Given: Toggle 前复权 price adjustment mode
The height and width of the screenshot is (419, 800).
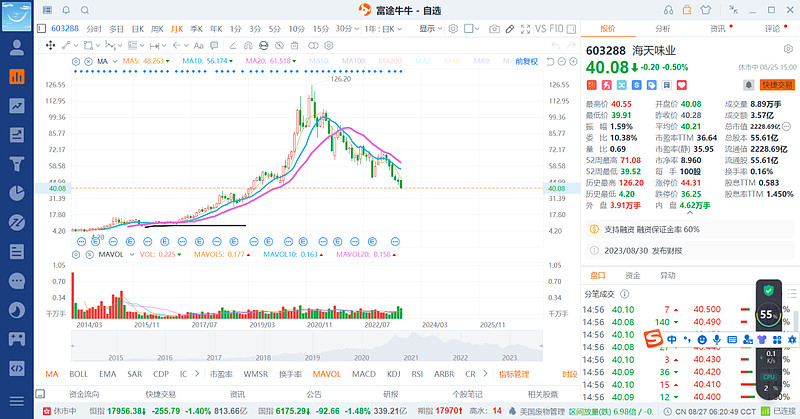Looking at the screenshot, I should (527, 62).
